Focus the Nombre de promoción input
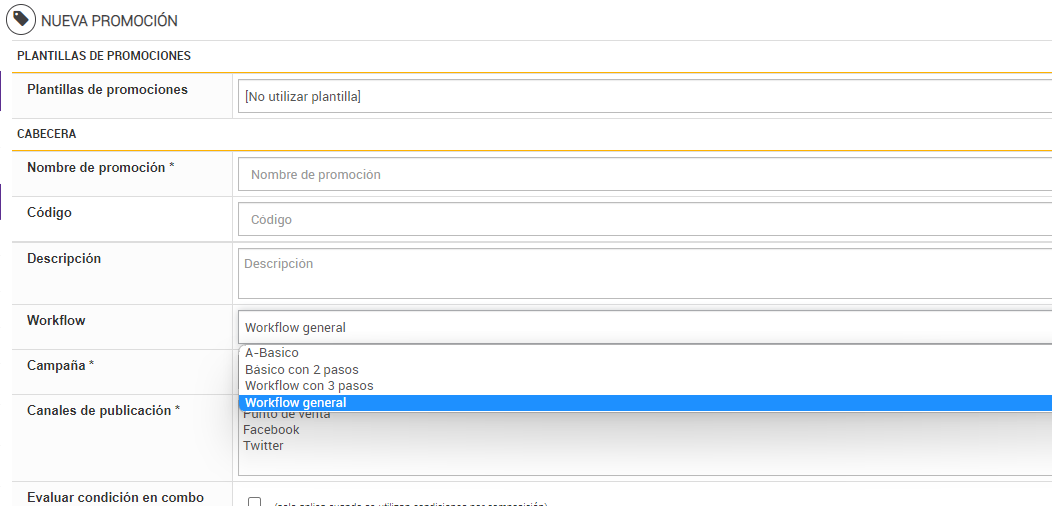This screenshot has height=506, width=1052. click(x=644, y=174)
